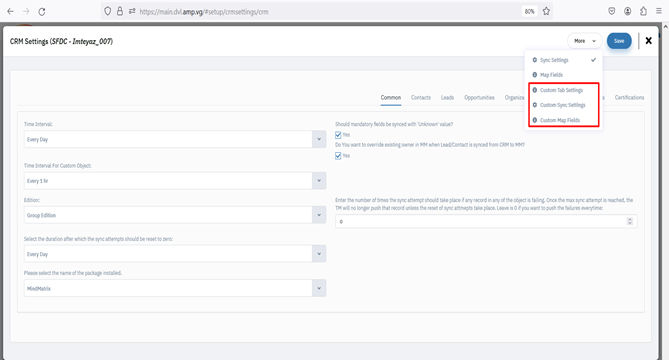The image size is (669, 360).
Task: Go back using the browser back arrow
Action: tap(10, 12)
